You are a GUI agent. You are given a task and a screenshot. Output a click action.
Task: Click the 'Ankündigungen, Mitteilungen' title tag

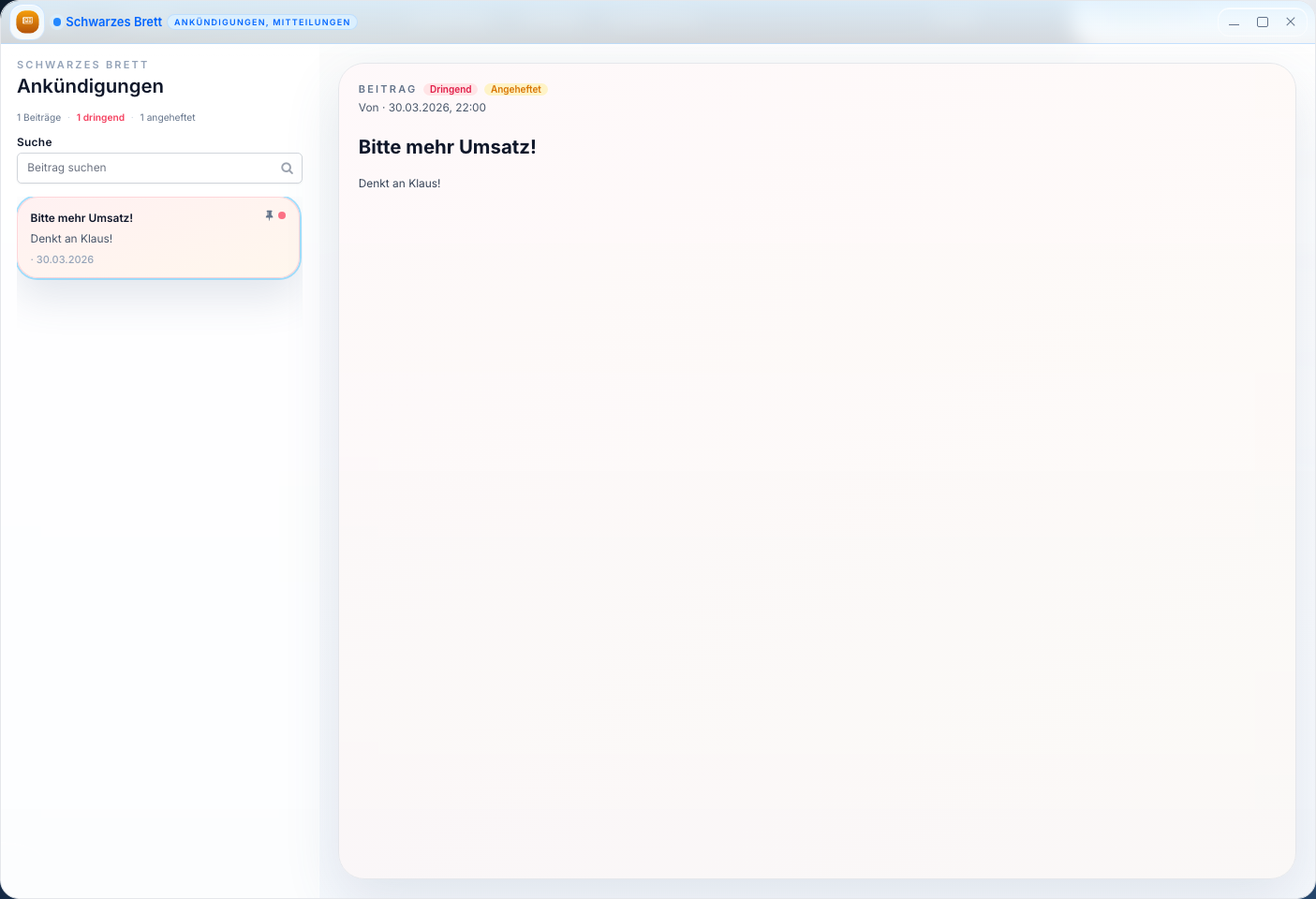[x=262, y=22]
